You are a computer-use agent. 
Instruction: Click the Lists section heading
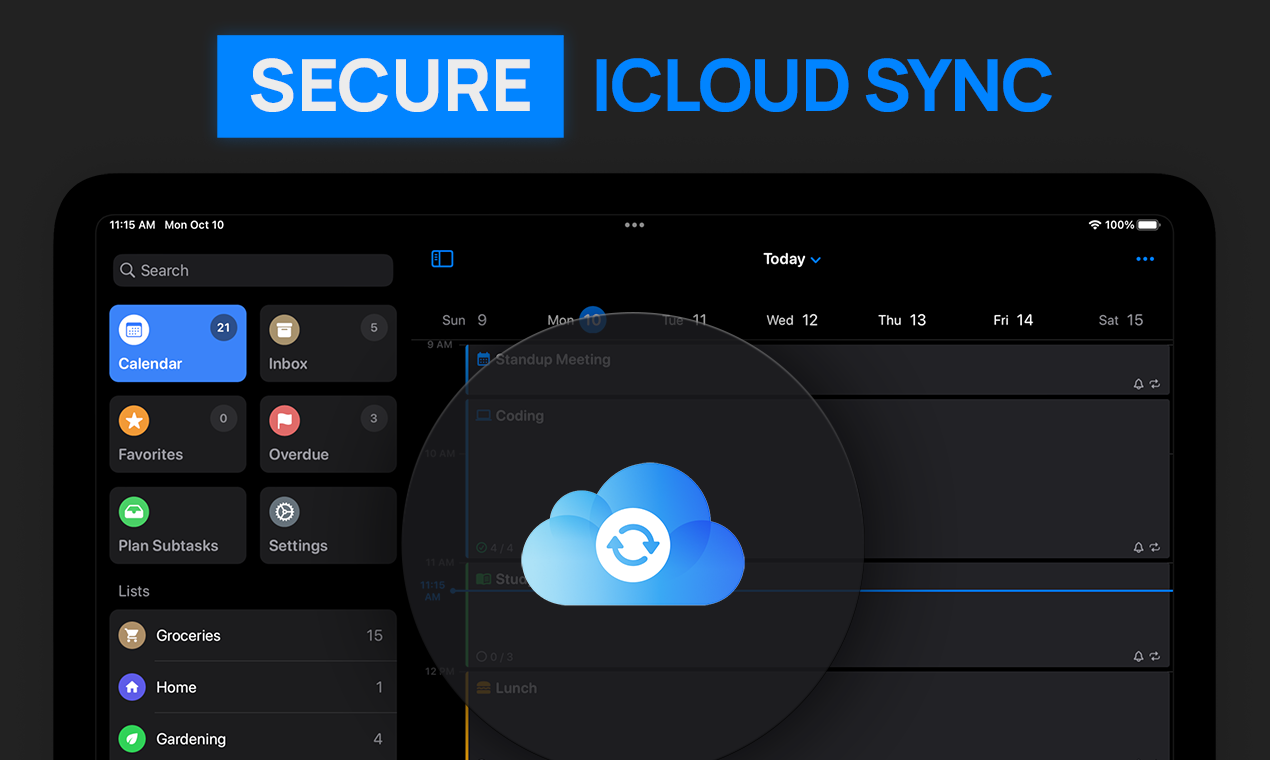pyautogui.click(x=134, y=591)
